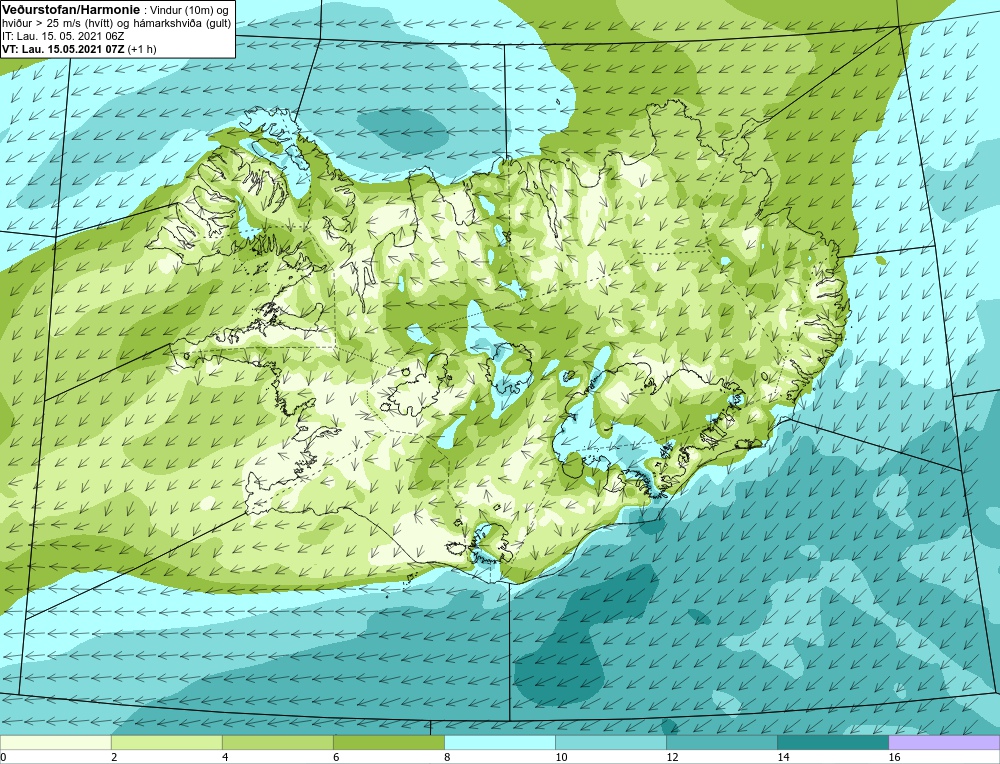Click the 0–2 m/s pale yellow legend swatch
The width and height of the screenshot is (1000, 764).
click(x=55, y=742)
